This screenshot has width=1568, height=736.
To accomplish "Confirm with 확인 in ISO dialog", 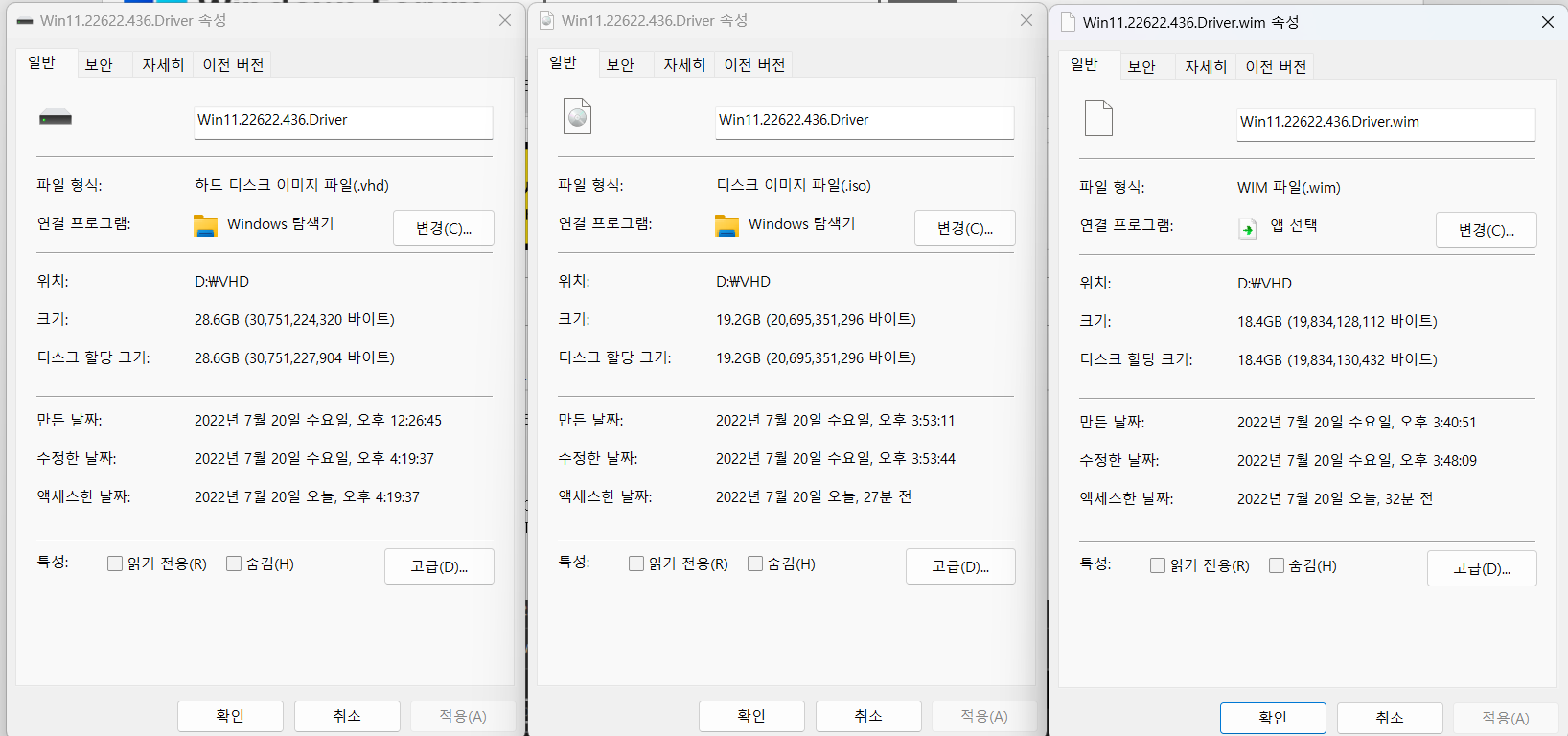I will tap(751, 716).
